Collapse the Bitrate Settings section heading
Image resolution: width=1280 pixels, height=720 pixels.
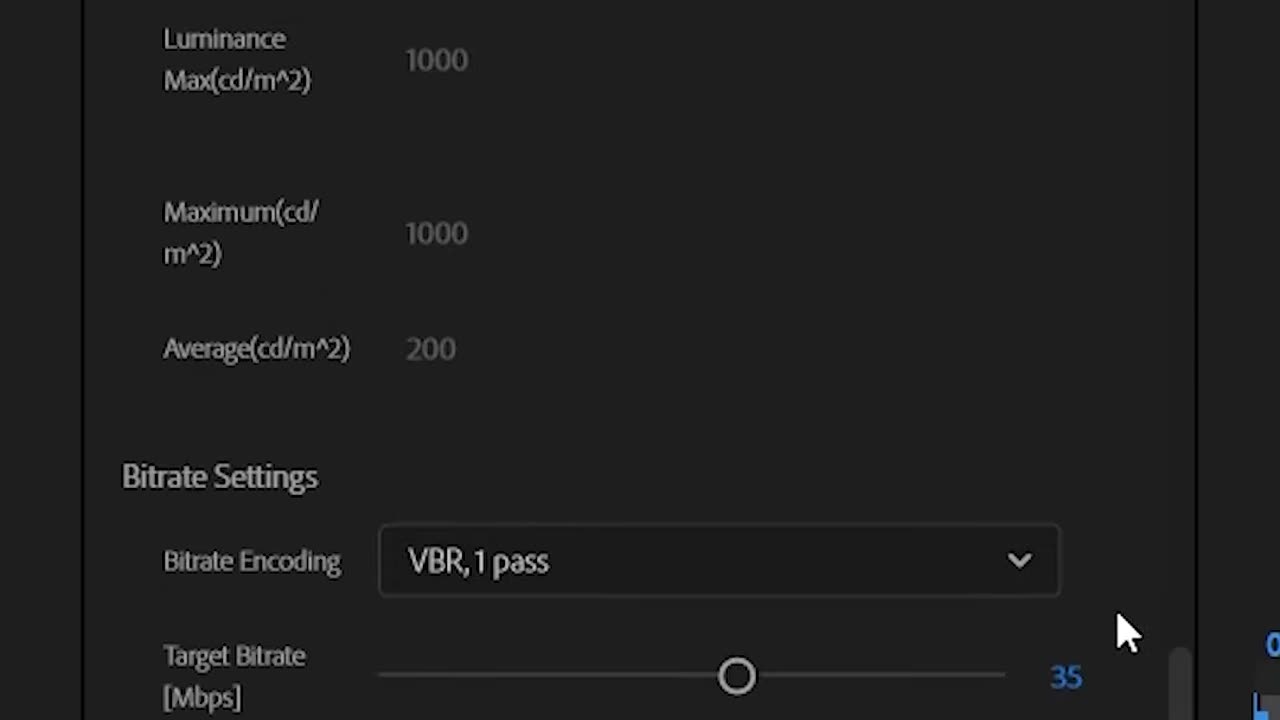pyautogui.click(x=220, y=477)
